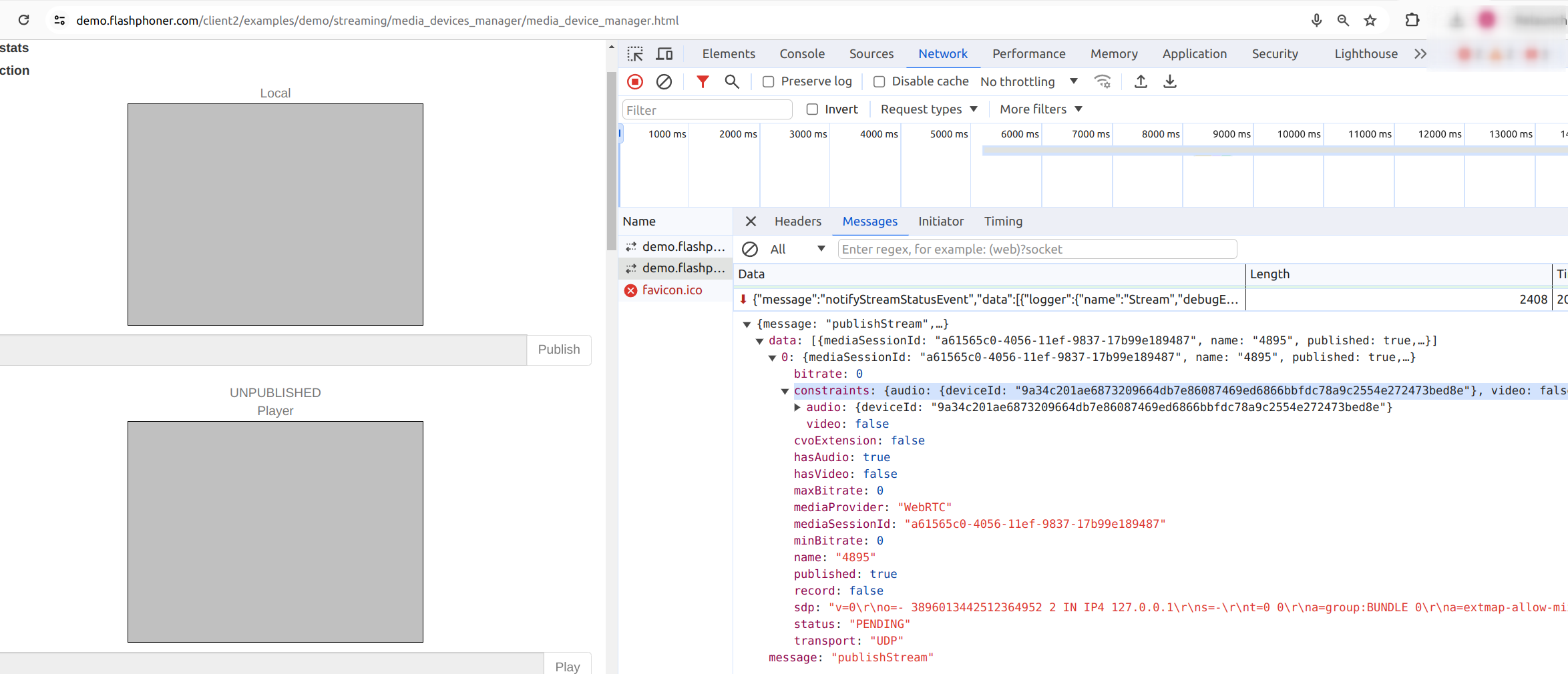
Task: Open the All message type dropdown
Action: 797,250
